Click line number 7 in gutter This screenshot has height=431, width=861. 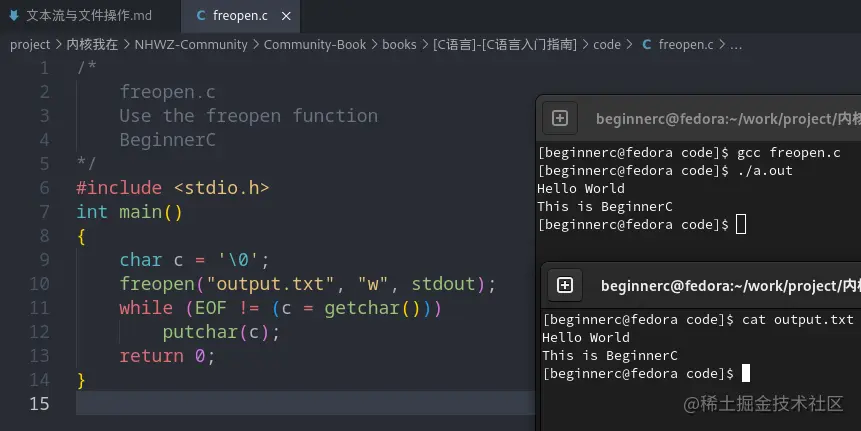point(44,212)
